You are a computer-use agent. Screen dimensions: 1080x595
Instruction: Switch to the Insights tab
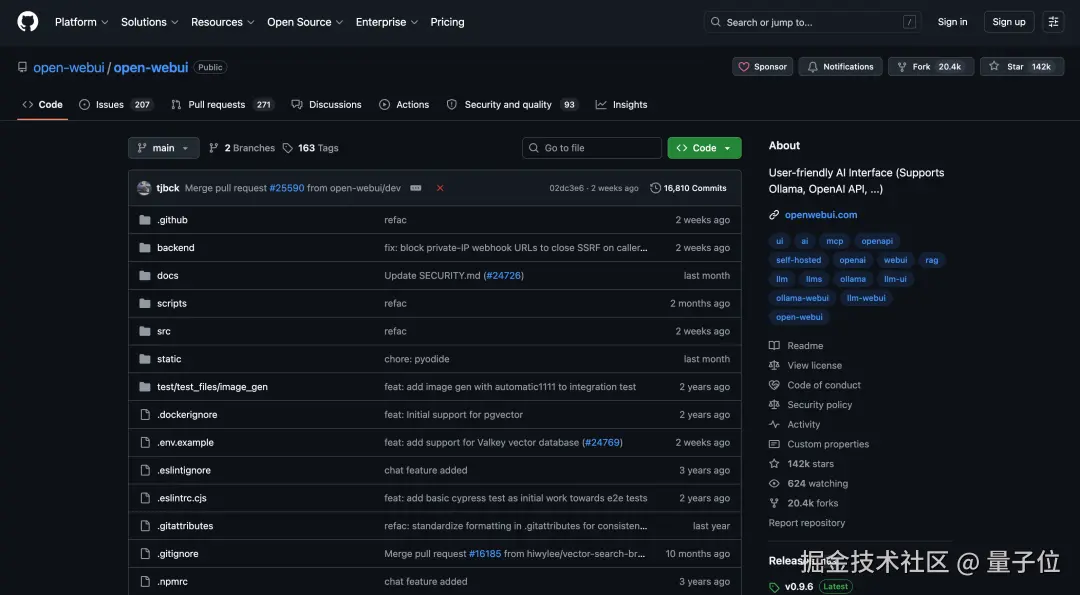tap(621, 105)
